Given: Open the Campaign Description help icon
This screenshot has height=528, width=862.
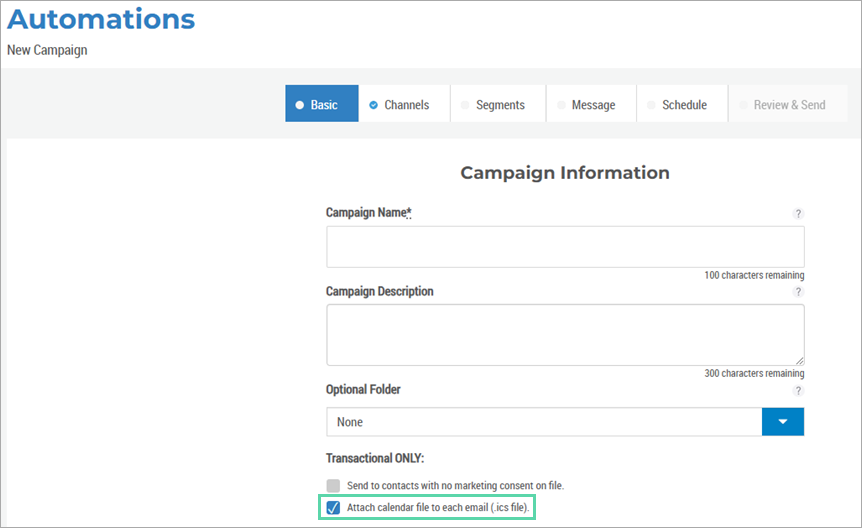Looking at the screenshot, I should [798, 292].
